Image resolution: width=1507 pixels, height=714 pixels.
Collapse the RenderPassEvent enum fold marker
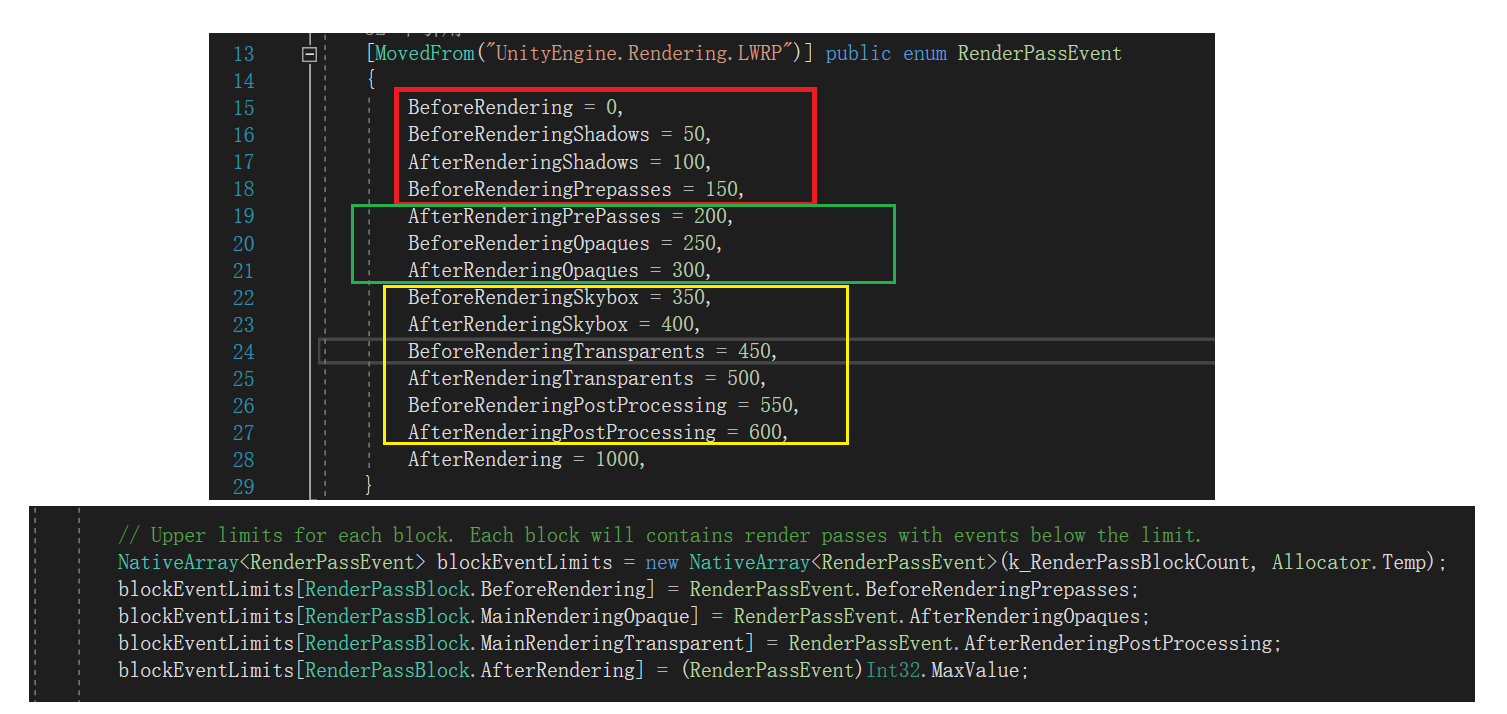pyautogui.click(x=310, y=55)
